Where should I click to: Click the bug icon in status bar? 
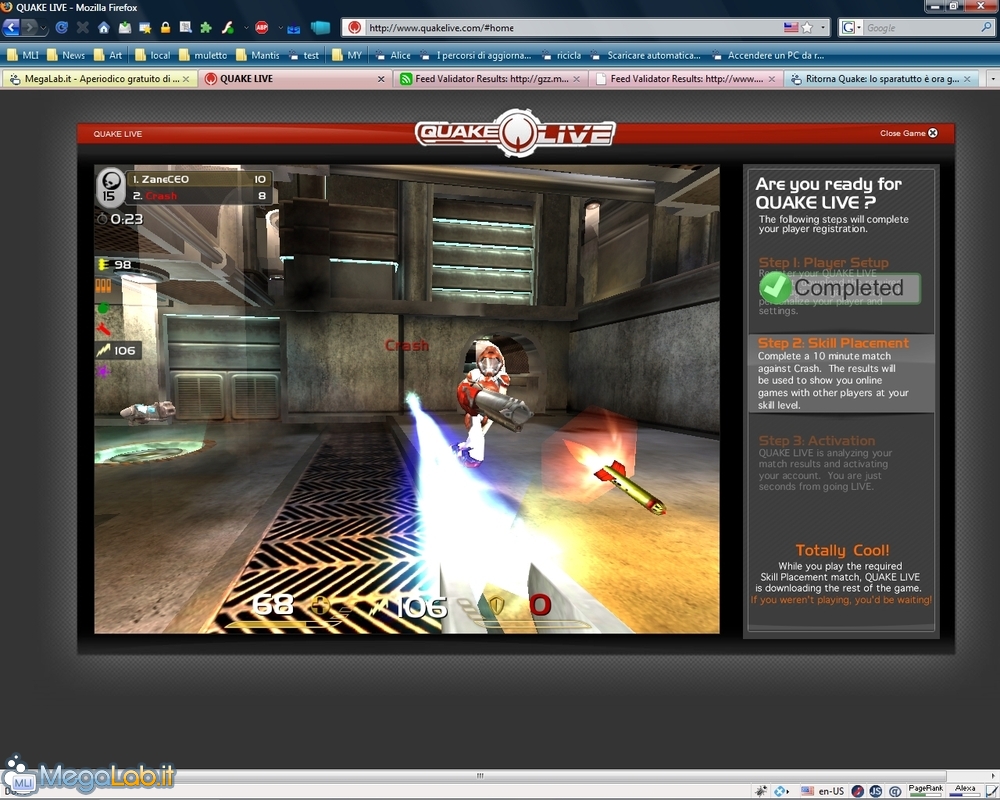coord(760,791)
